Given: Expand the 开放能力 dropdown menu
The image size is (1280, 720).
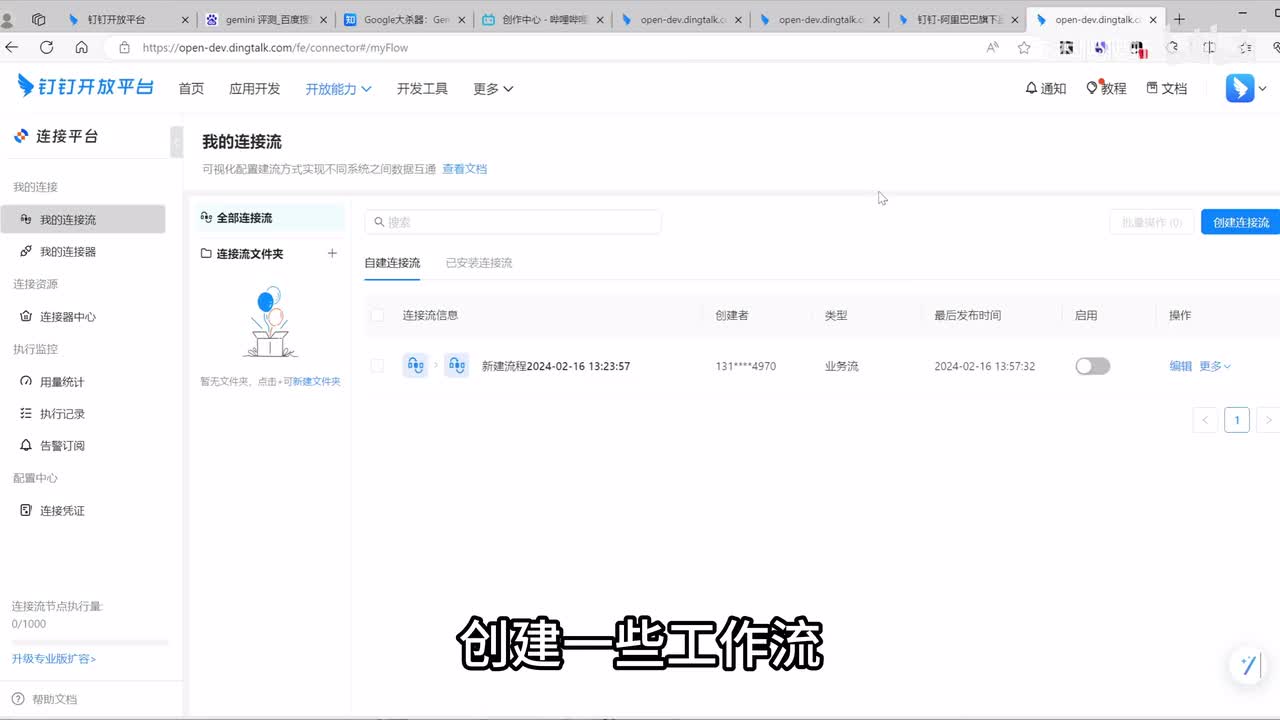Looking at the screenshot, I should pos(338,89).
